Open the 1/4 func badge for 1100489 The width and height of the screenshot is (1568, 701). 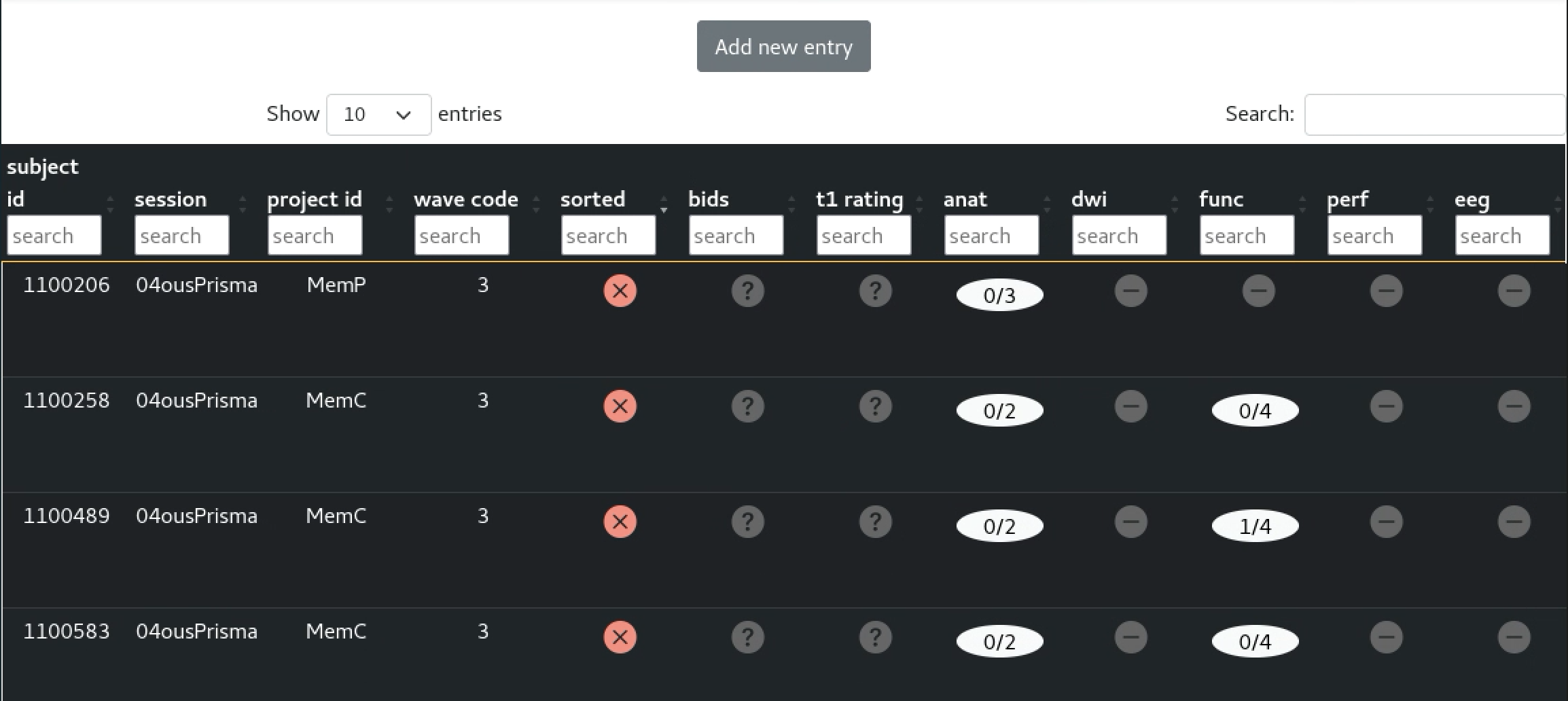tap(1255, 526)
